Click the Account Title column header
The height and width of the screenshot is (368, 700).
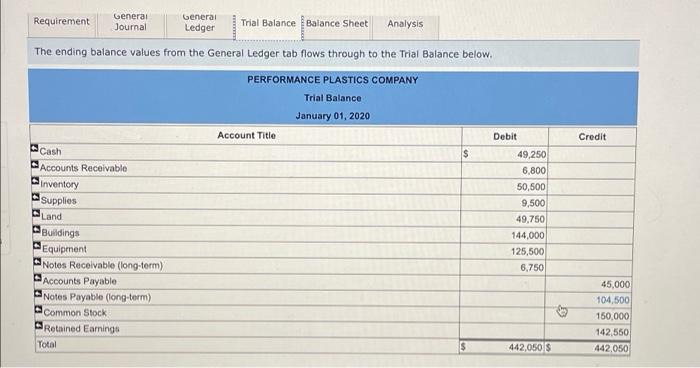(246, 135)
